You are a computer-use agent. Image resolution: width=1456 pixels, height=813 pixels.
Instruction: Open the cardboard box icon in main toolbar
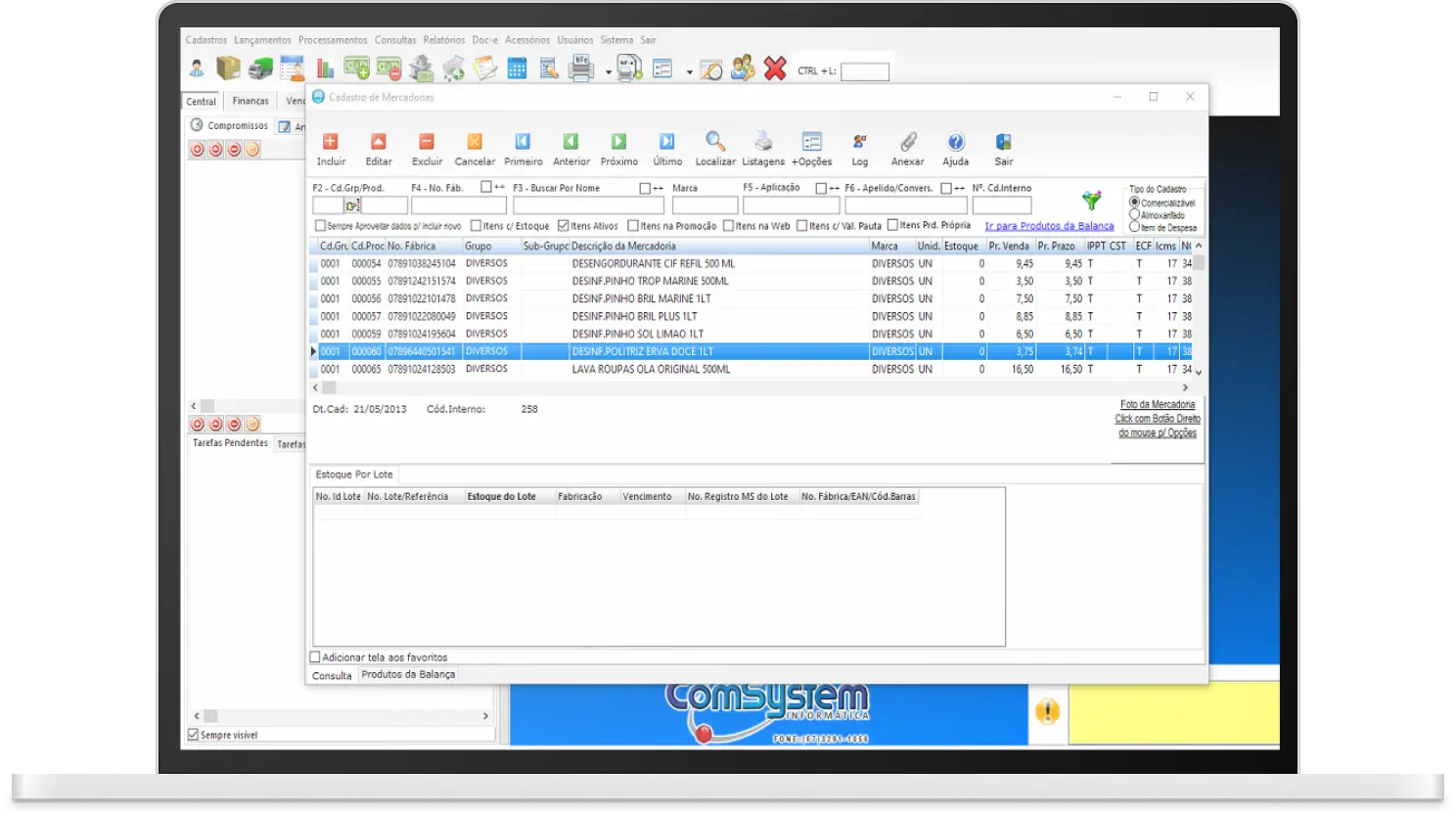pos(228,68)
